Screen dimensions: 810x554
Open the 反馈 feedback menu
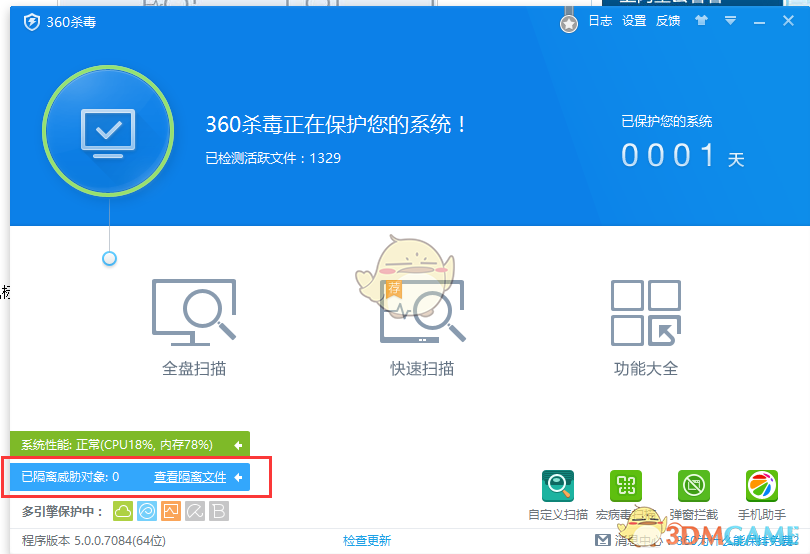668,21
